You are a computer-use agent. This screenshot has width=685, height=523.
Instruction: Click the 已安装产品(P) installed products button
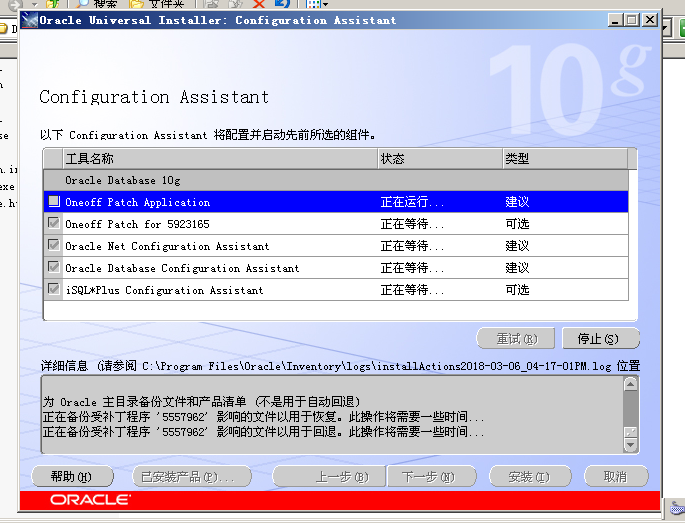(x=192, y=476)
